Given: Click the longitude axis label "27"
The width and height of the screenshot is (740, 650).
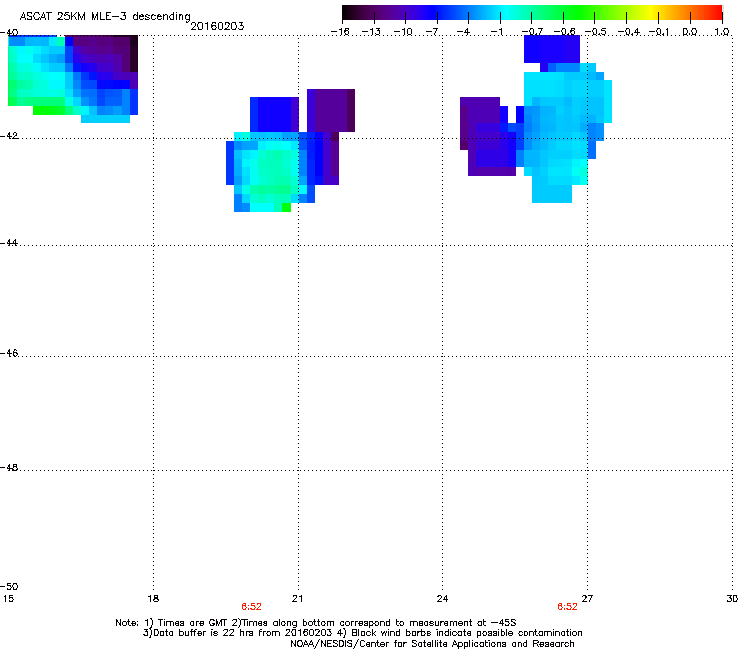Looking at the screenshot, I should (587, 599).
